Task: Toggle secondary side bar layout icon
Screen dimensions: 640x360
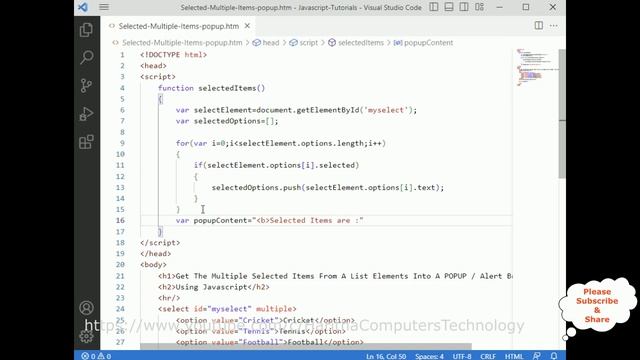Action: (464, 7)
